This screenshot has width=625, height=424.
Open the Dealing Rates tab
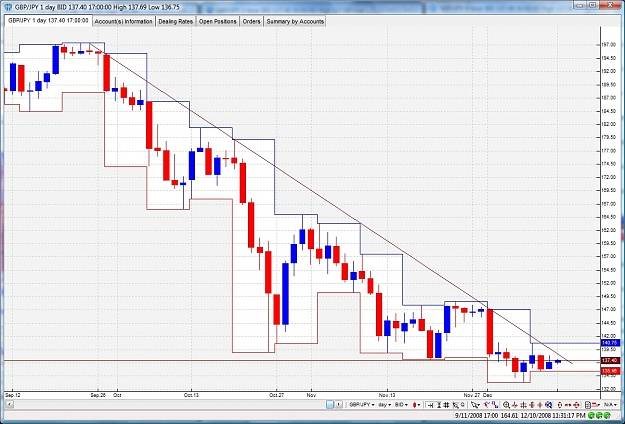[x=175, y=22]
